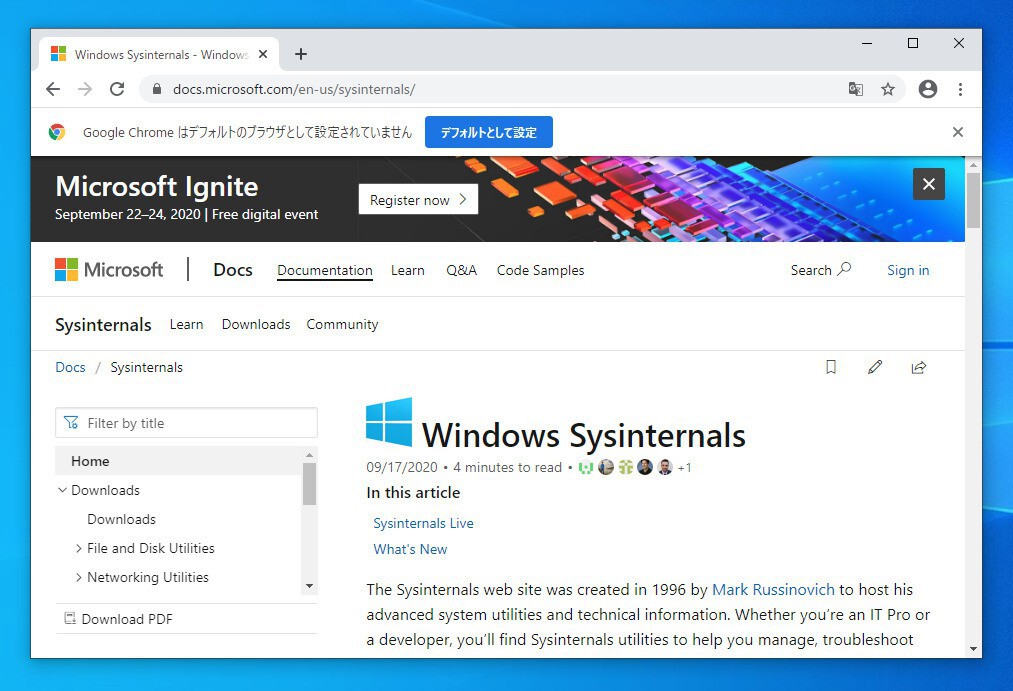Viewport: 1013px width, 691px height.
Task: Click the sidebar scroll up arrow
Action: [309, 455]
